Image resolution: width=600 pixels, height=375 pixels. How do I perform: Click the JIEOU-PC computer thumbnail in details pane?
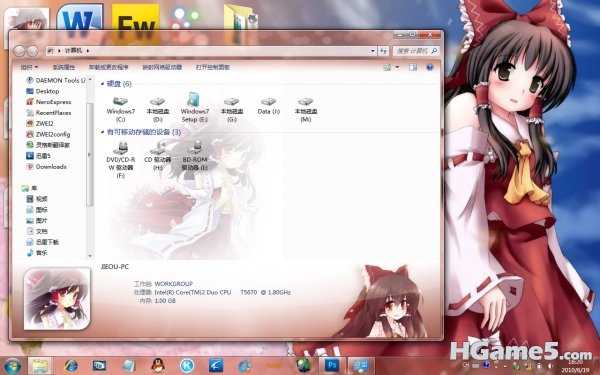click(57, 298)
